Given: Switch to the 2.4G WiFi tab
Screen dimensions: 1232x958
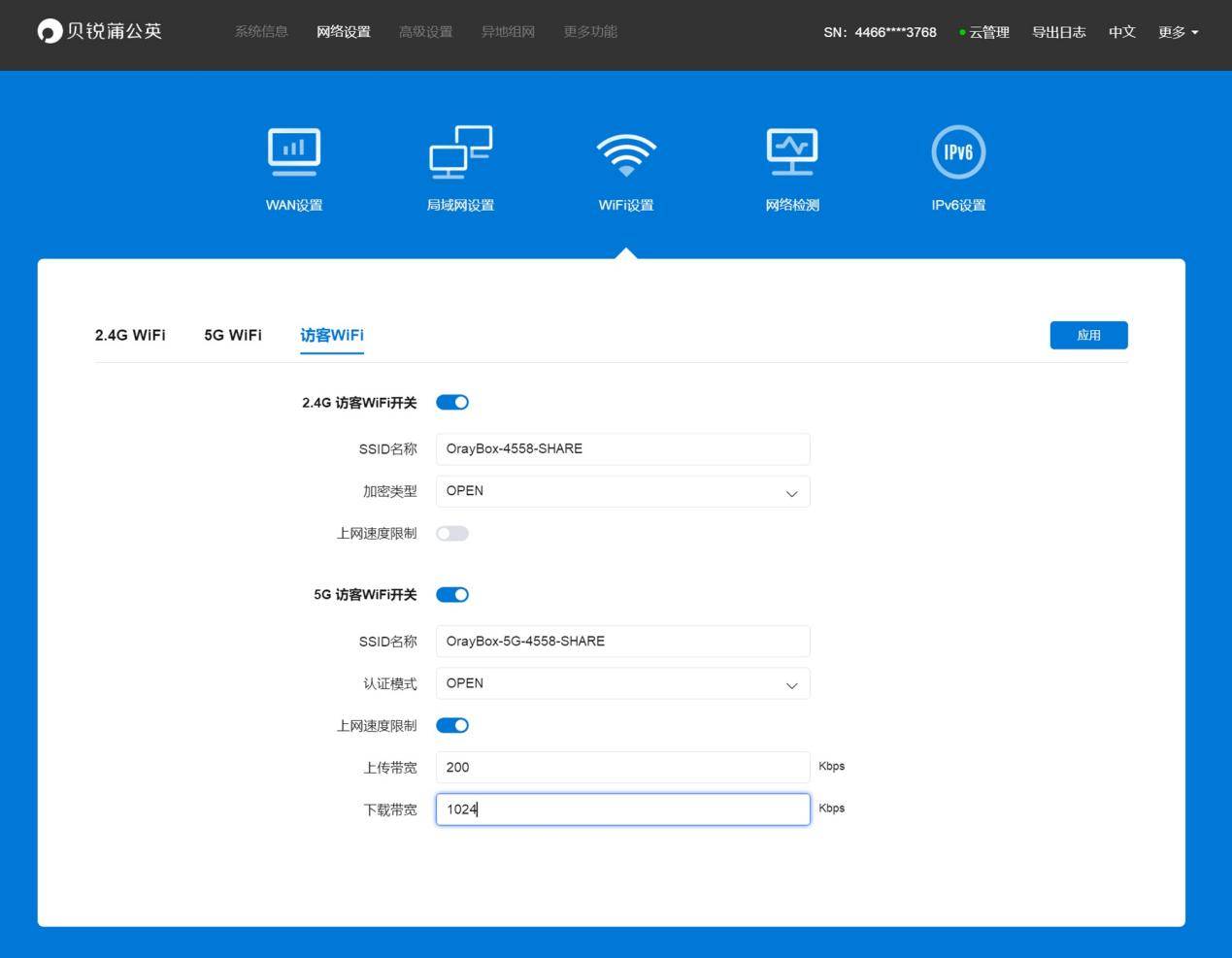Looking at the screenshot, I should click(x=130, y=335).
